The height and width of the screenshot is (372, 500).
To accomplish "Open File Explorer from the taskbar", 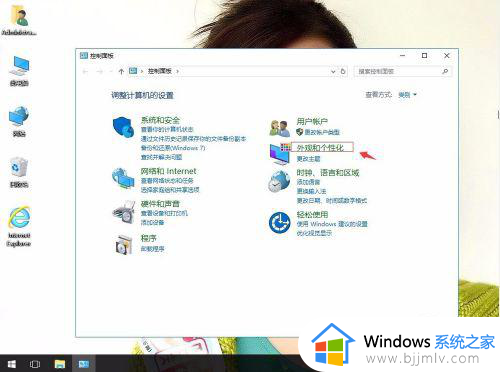I will [60, 364].
